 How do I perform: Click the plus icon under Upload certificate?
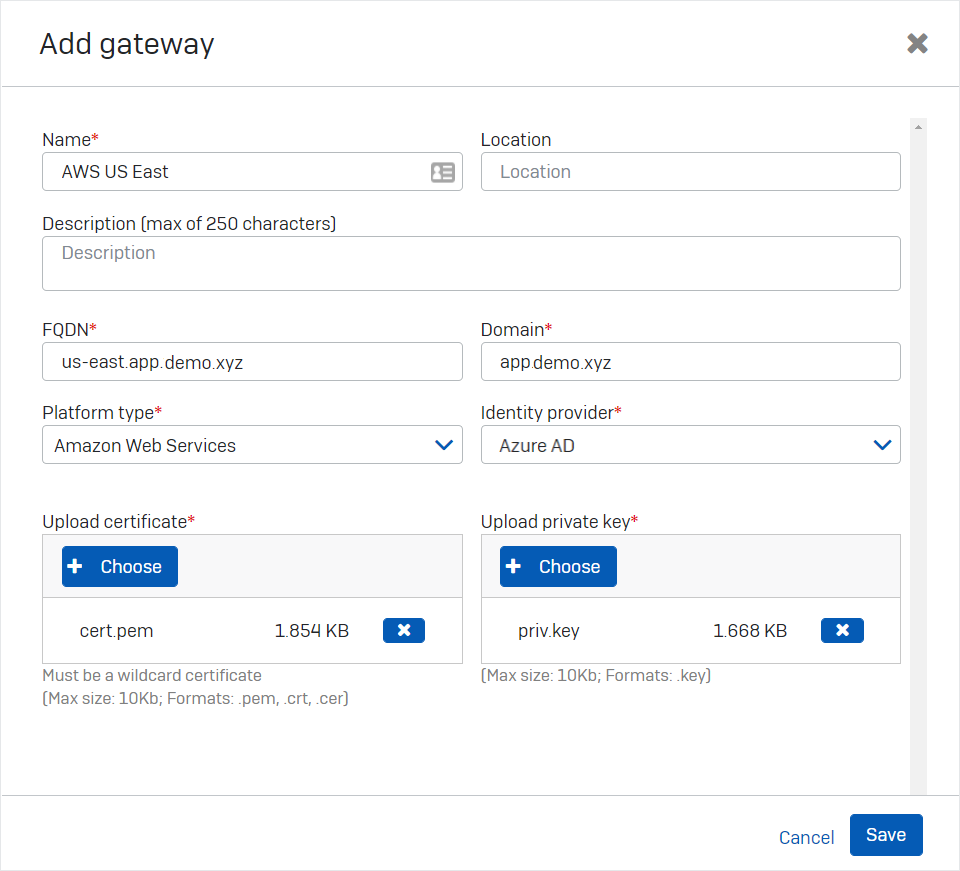(75, 566)
